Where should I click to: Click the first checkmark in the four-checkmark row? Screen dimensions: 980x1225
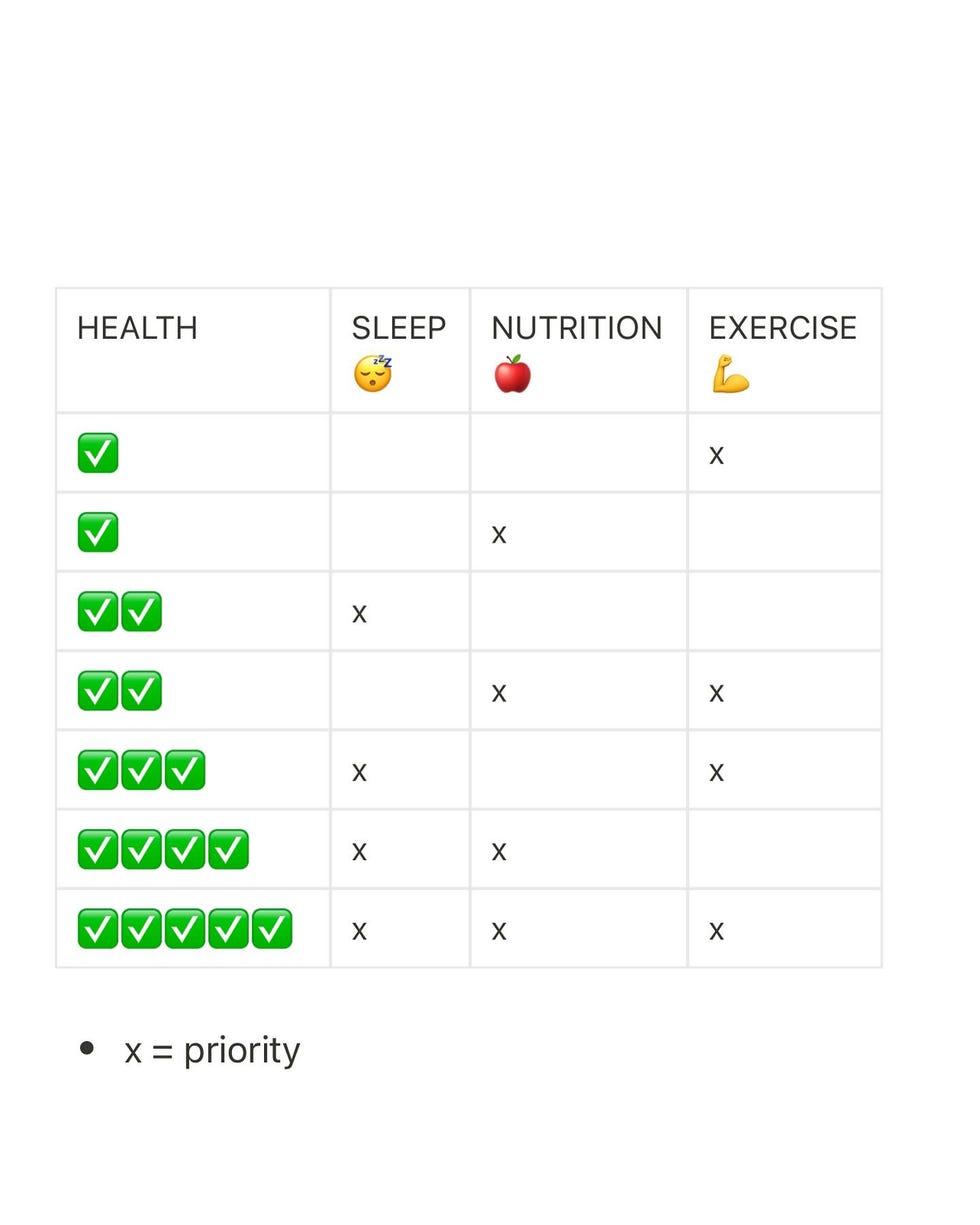pos(98,849)
